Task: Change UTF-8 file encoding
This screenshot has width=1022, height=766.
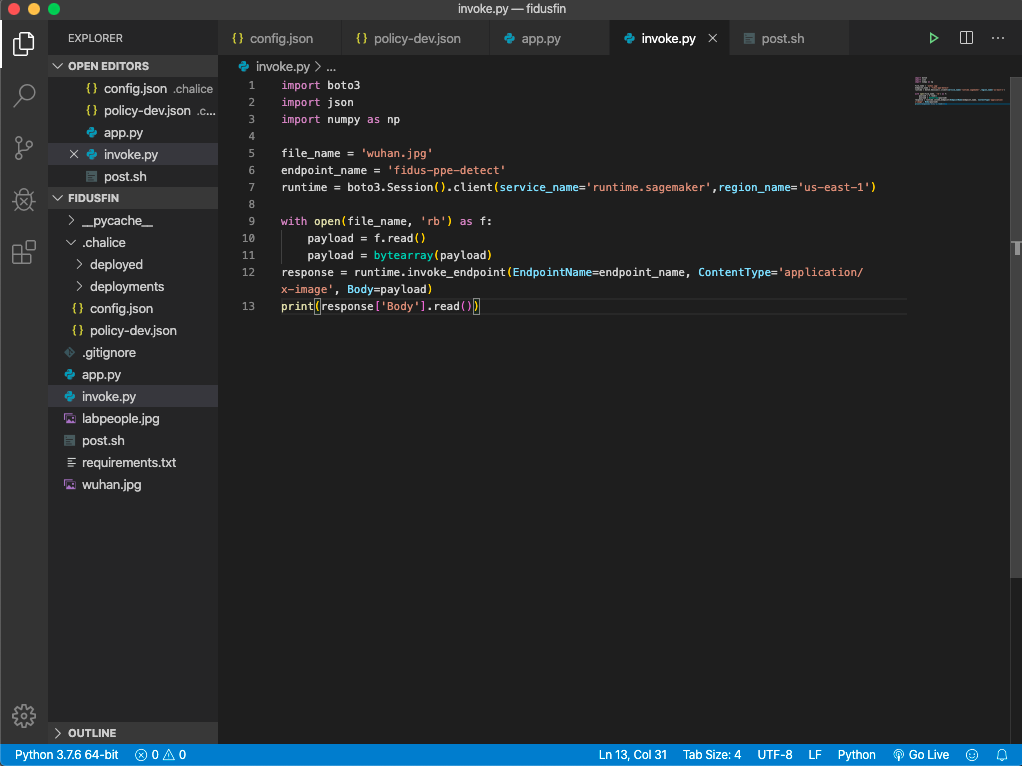Action: 774,755
